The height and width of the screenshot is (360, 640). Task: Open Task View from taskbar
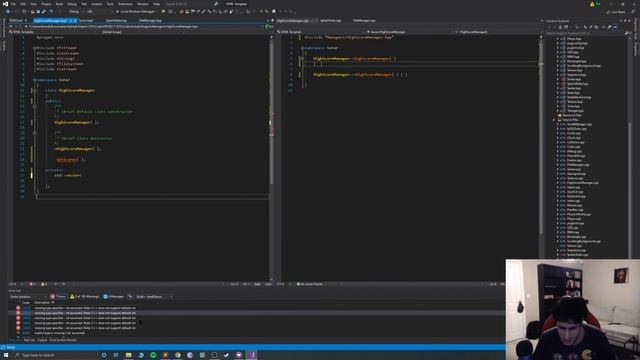pyautogui.click(x=116, y=355)
